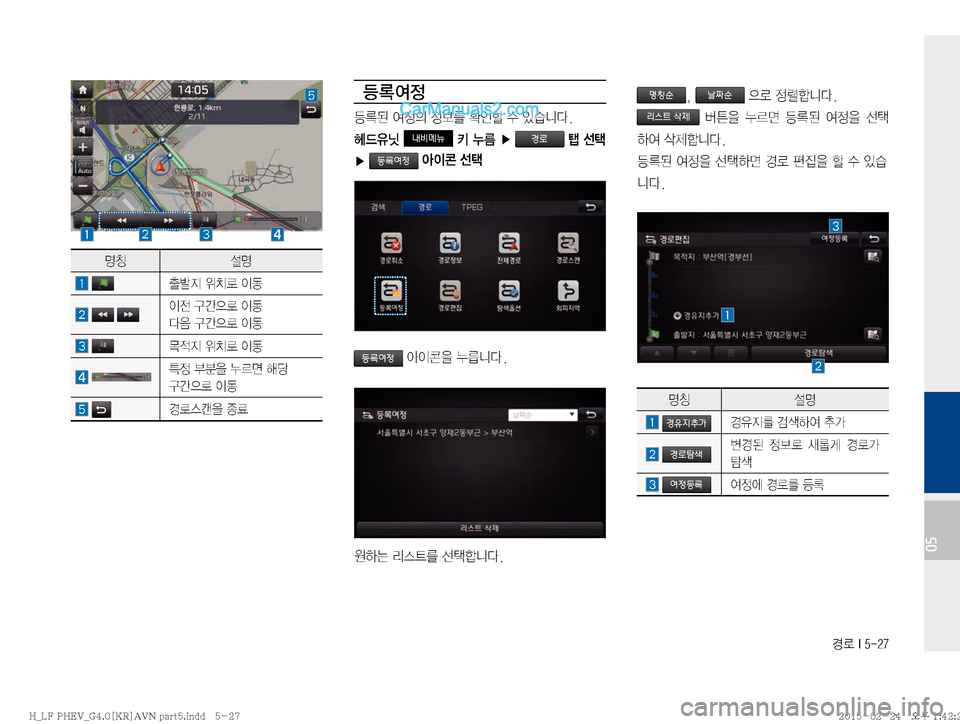Click the 1.4km 2/11 guidance banner

coord(197,112)
